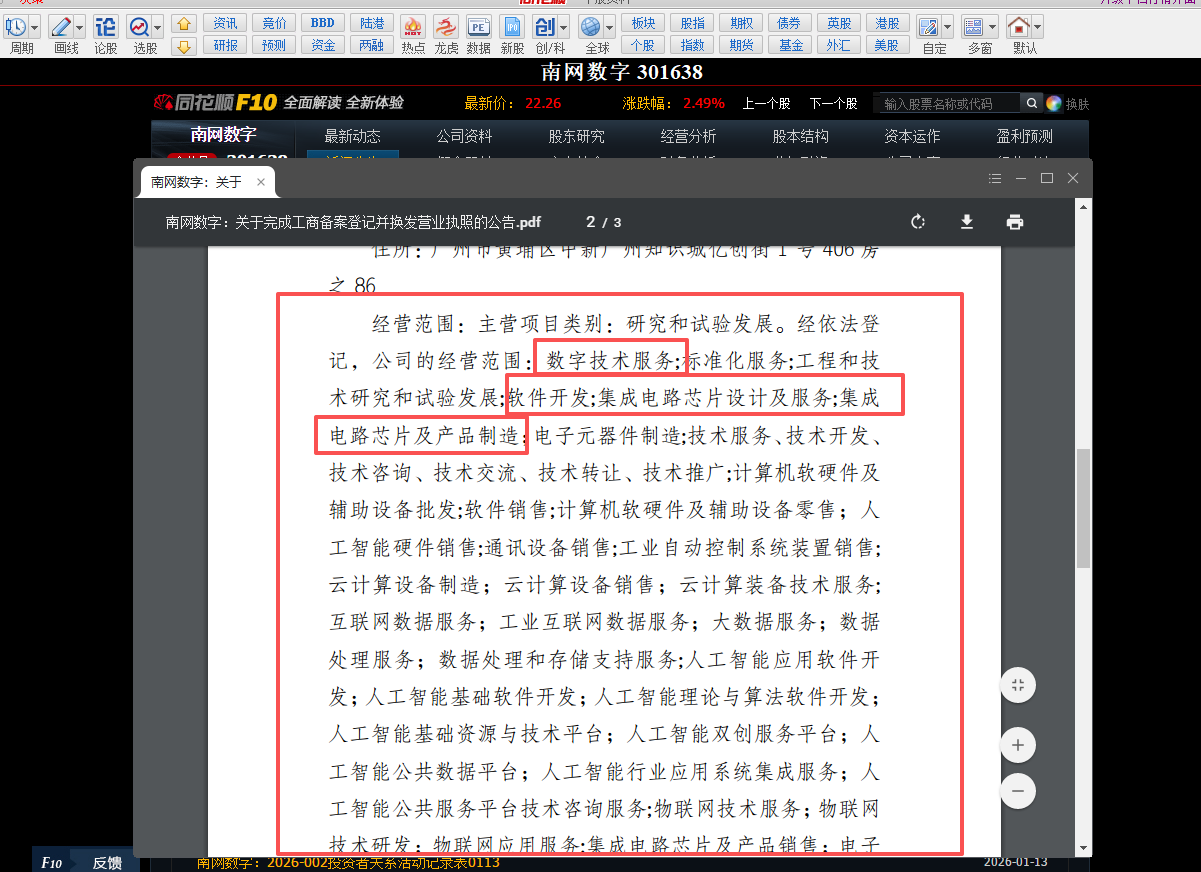Expand the 多窗 dropdown arrow
This screenshot has height=872, width=1201.
coord(992,27)
